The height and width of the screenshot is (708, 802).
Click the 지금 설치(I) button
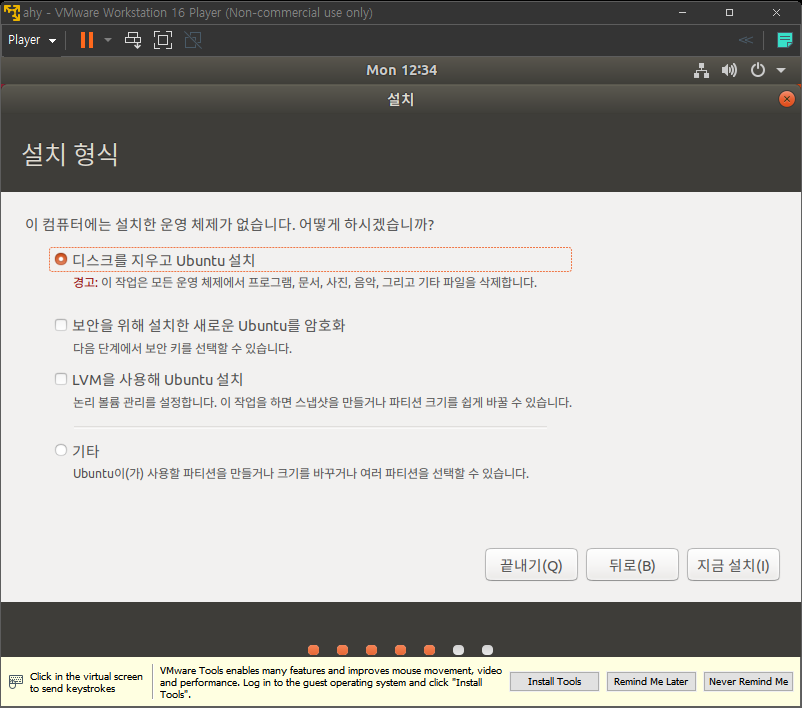point(733,565)
